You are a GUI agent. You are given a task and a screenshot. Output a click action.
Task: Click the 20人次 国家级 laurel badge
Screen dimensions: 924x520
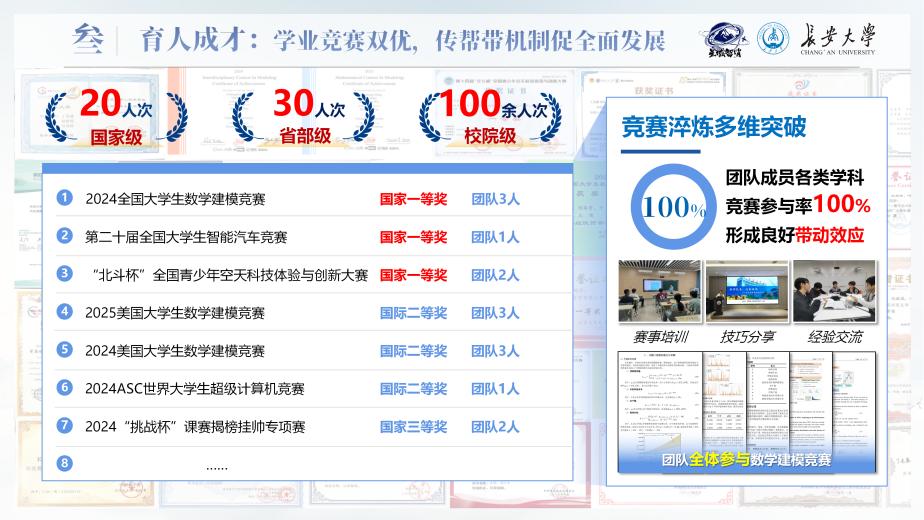[x=119, y=116]
